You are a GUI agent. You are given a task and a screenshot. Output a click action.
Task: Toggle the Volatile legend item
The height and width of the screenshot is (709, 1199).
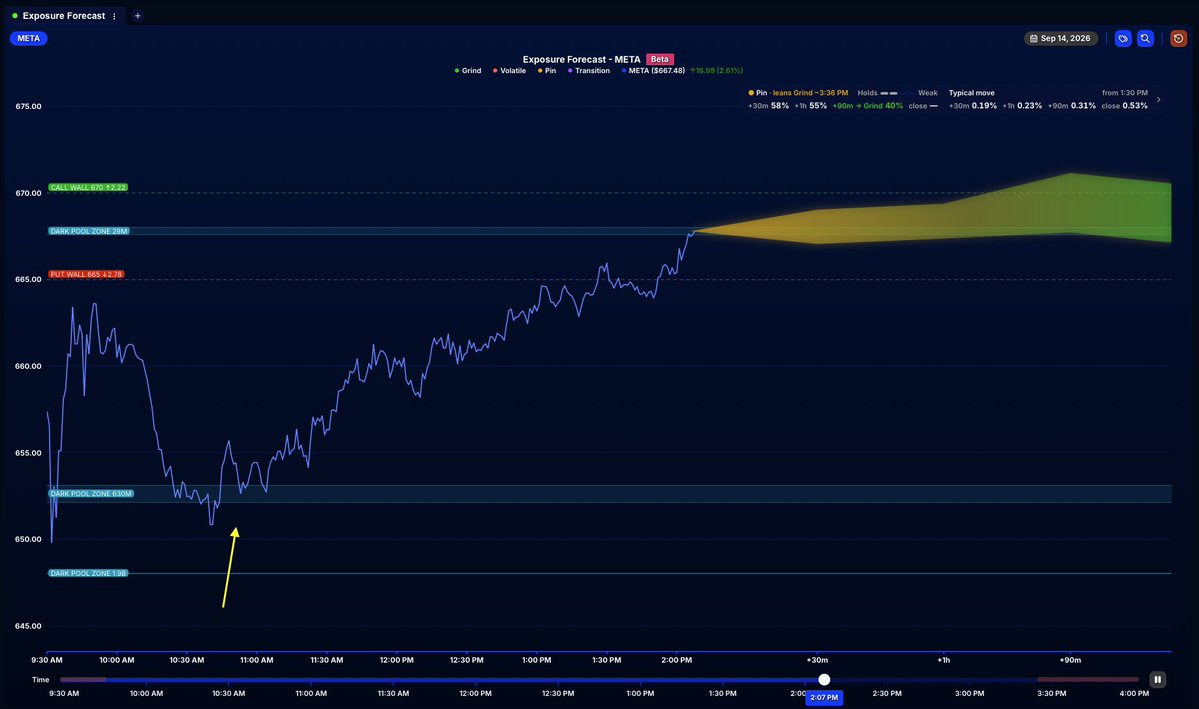509,70
